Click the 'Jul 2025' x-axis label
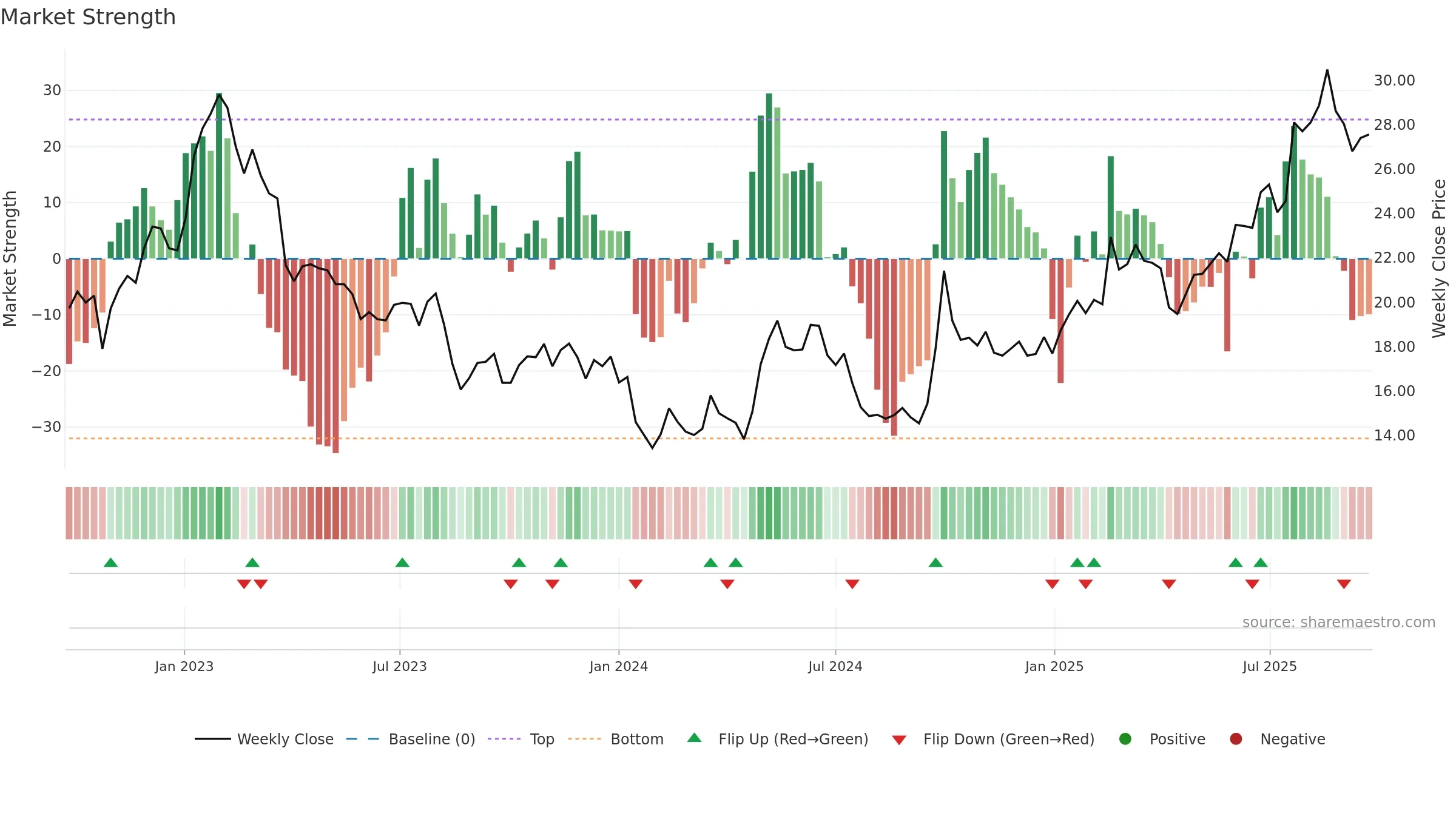Image resolution: width=1456 pixels, height=819 pixels. coord(1270,667)
